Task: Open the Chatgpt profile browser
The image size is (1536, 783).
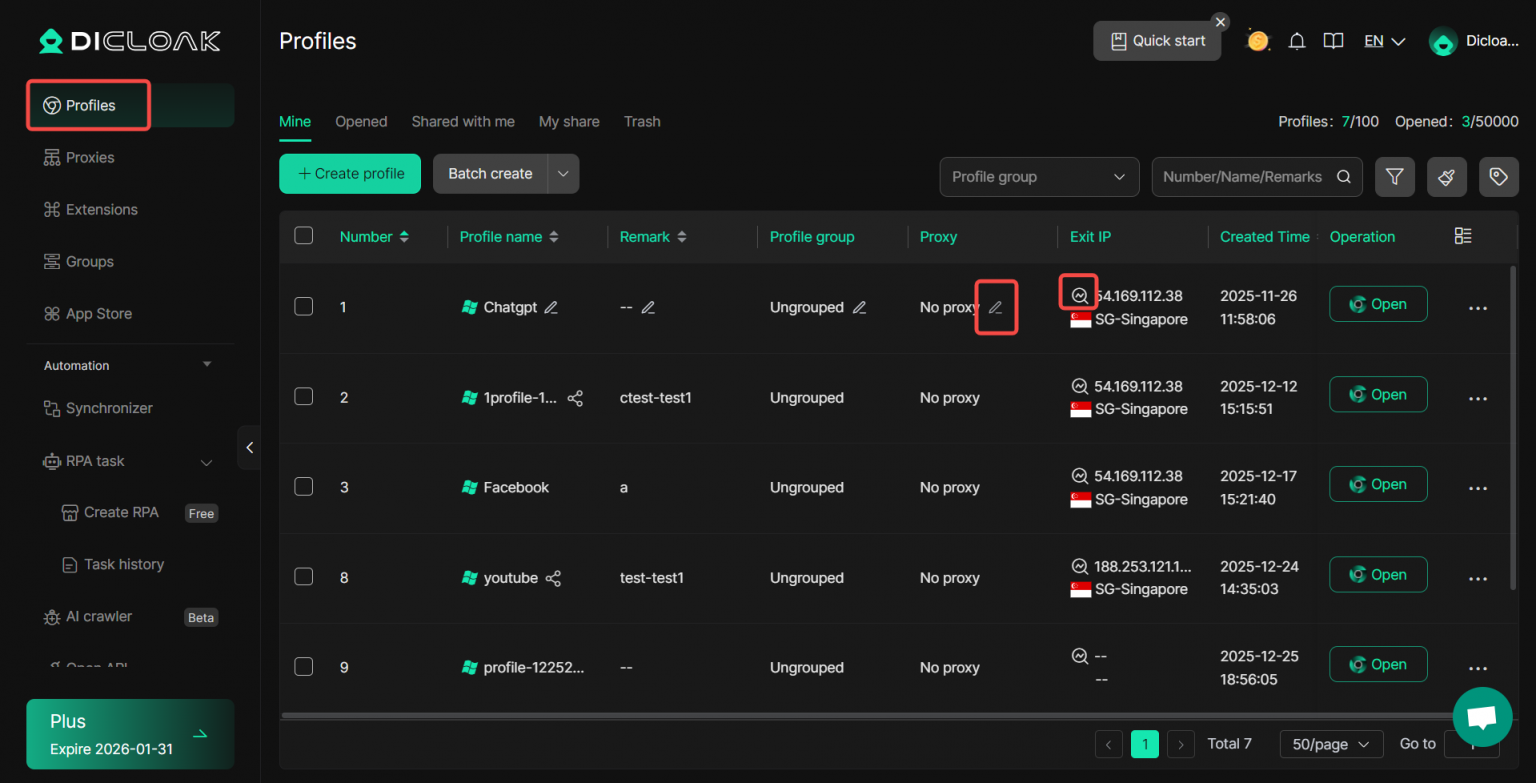Action: (1378, 305)
